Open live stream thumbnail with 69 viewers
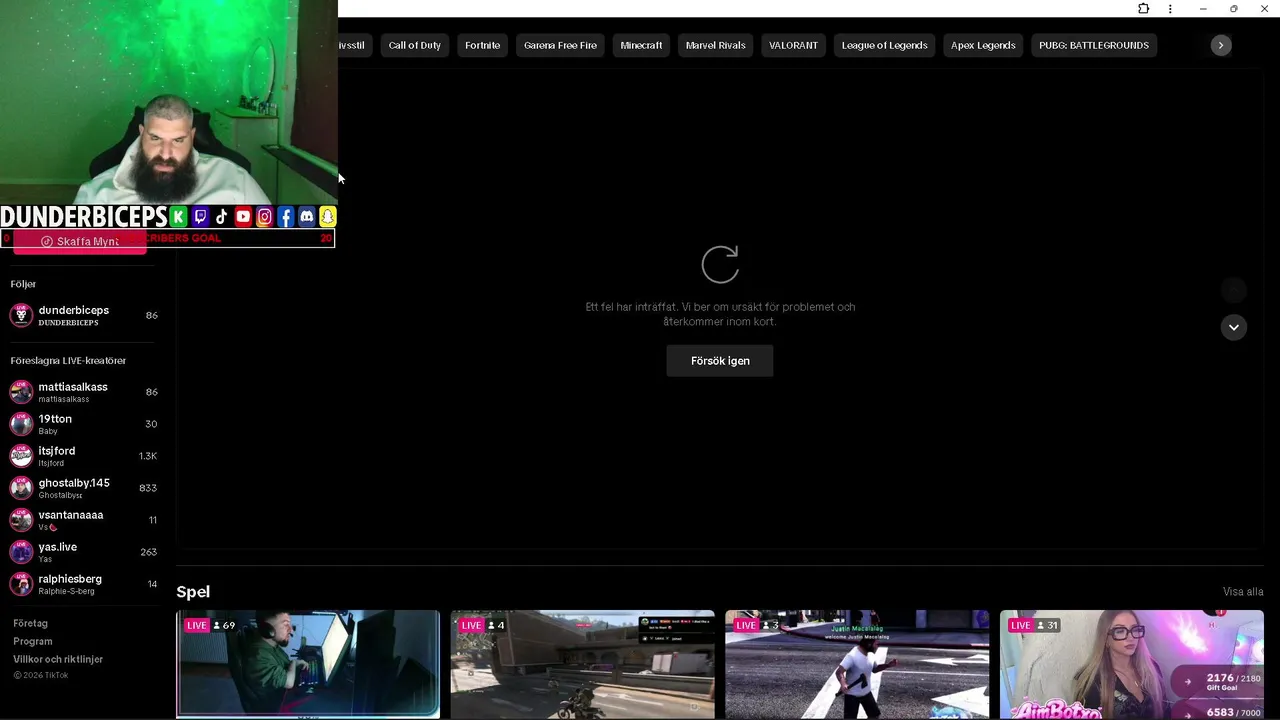Screen dimensions: 1280x720 (308, 664)
